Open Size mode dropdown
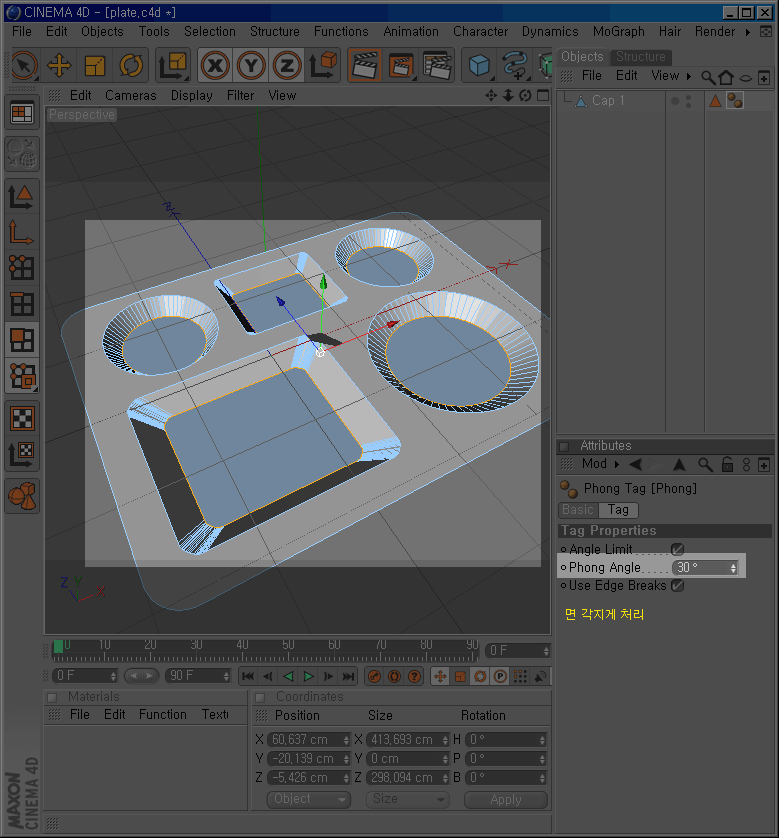 [x=407, y=799]
